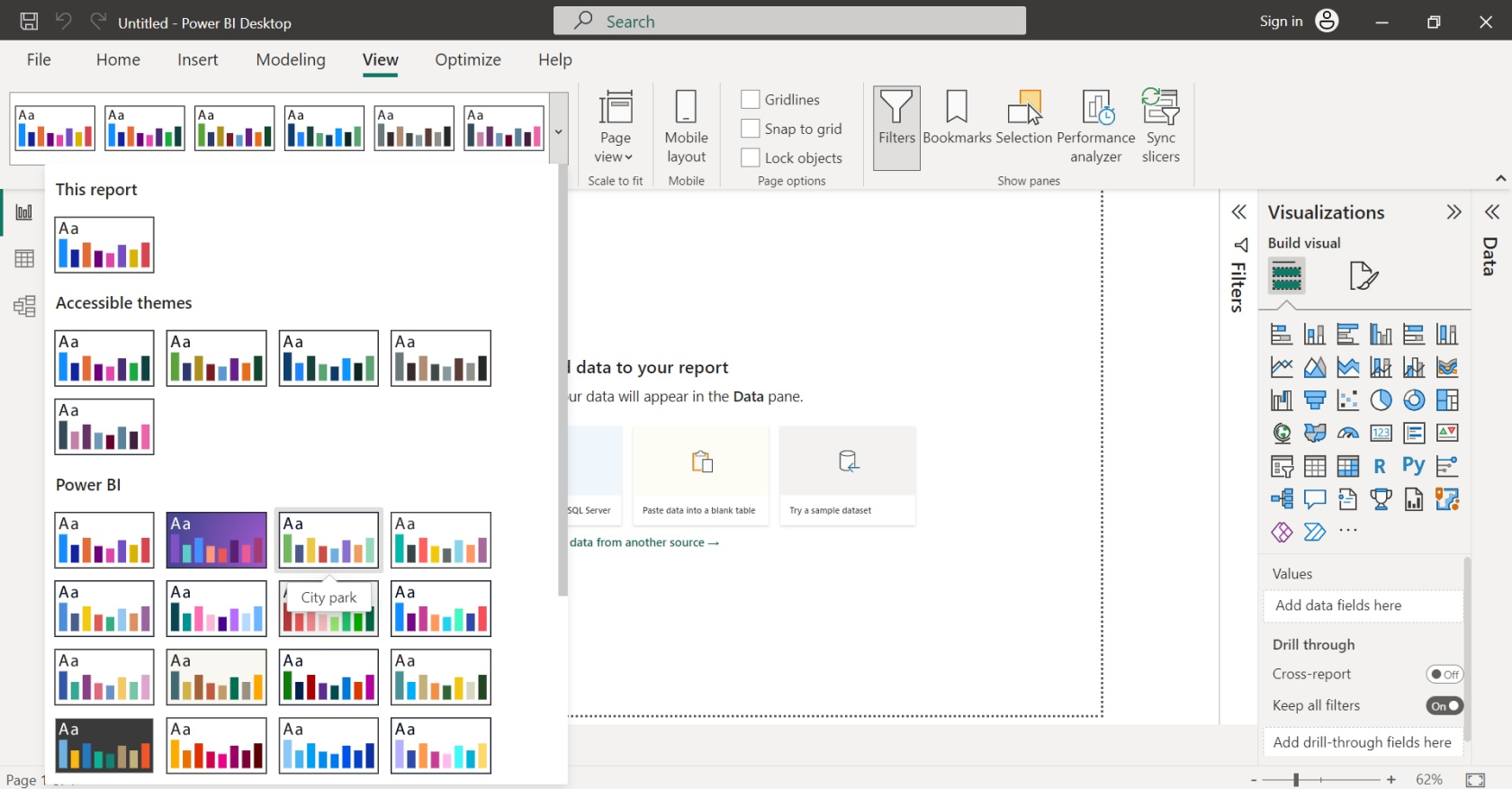Apply the purple background theme
This screenshot has height=789, width=1512.
(x=217, y=540)
